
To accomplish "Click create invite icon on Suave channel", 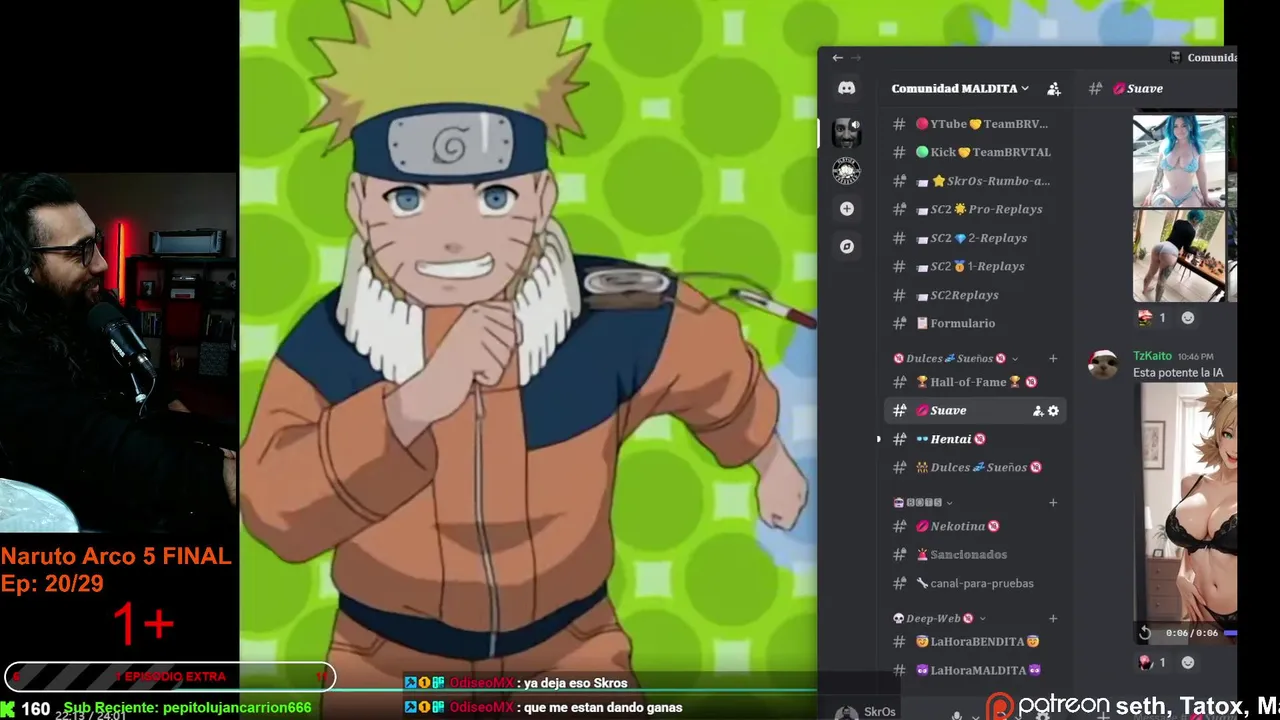I will point(1038,411).
